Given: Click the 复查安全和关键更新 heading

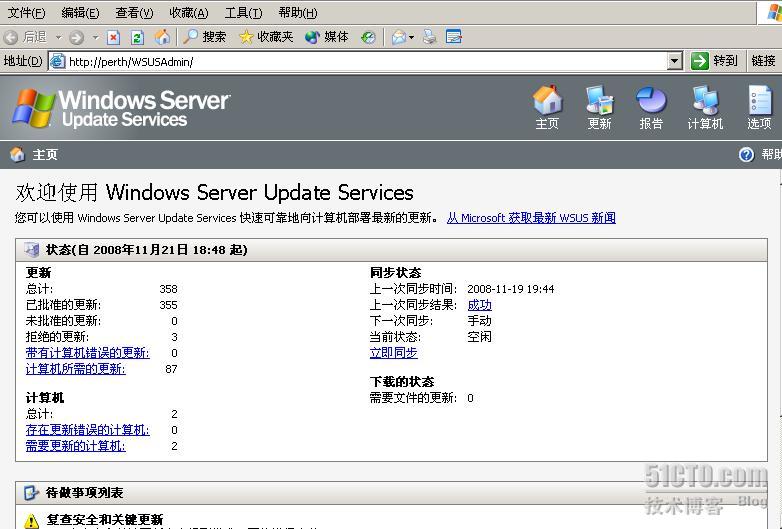Looking at the screenshot, I should click(x=105, y=520).
